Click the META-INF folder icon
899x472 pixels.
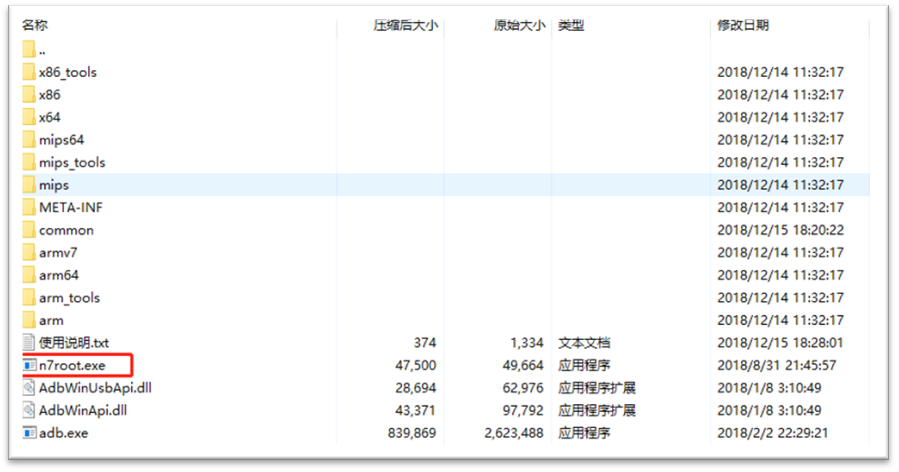click(29, 208)
